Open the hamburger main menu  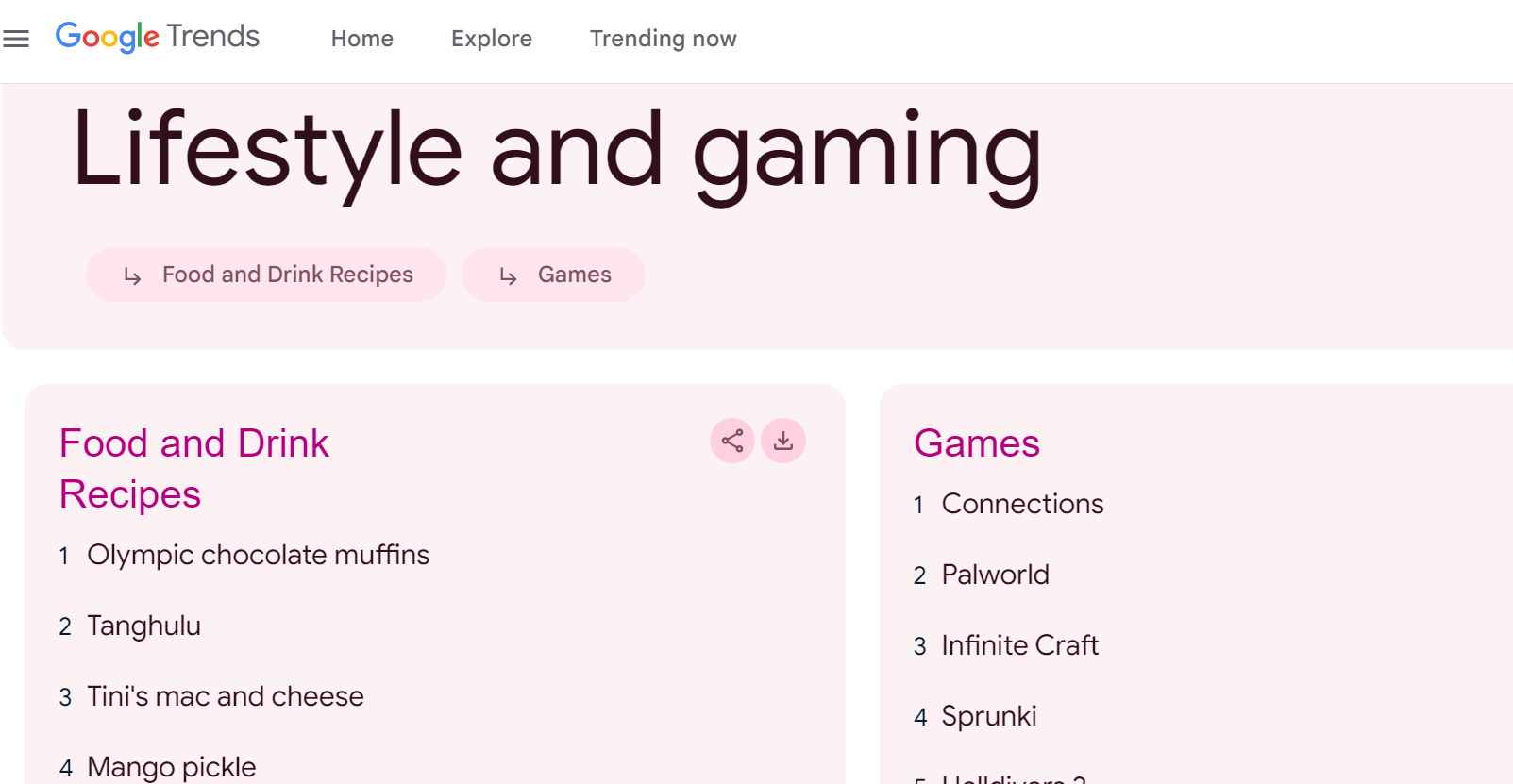click(x=16, y=39)
